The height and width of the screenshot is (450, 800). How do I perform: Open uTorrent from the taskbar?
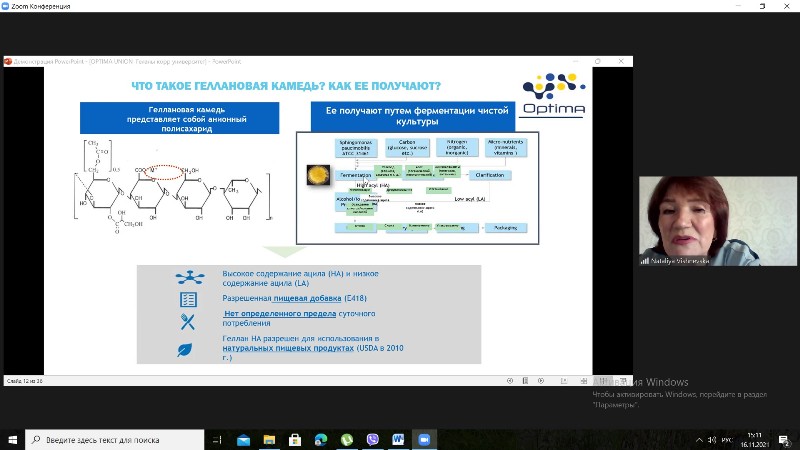(x=347, y=440)
